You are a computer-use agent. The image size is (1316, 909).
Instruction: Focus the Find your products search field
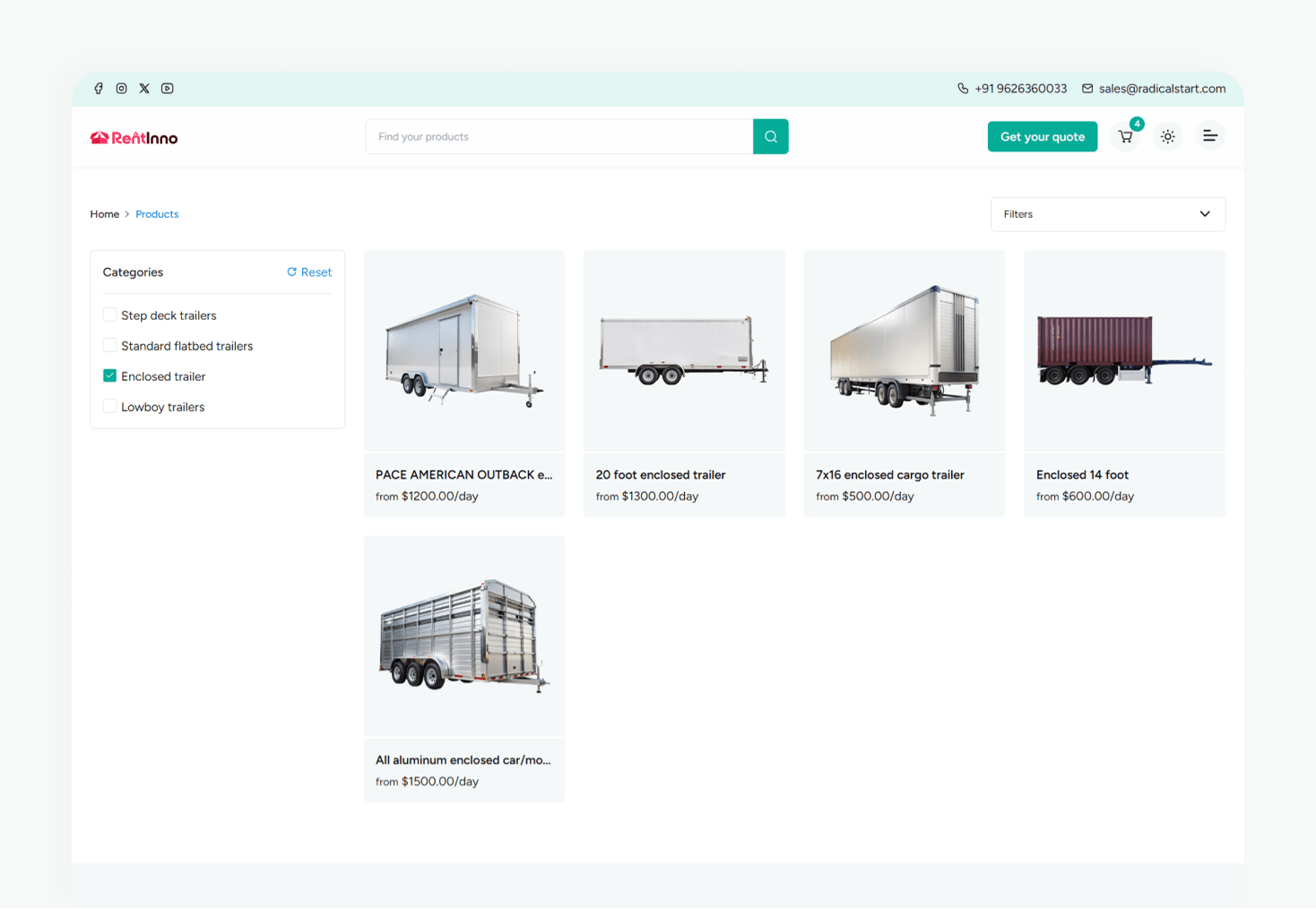(x=559, y=137)
